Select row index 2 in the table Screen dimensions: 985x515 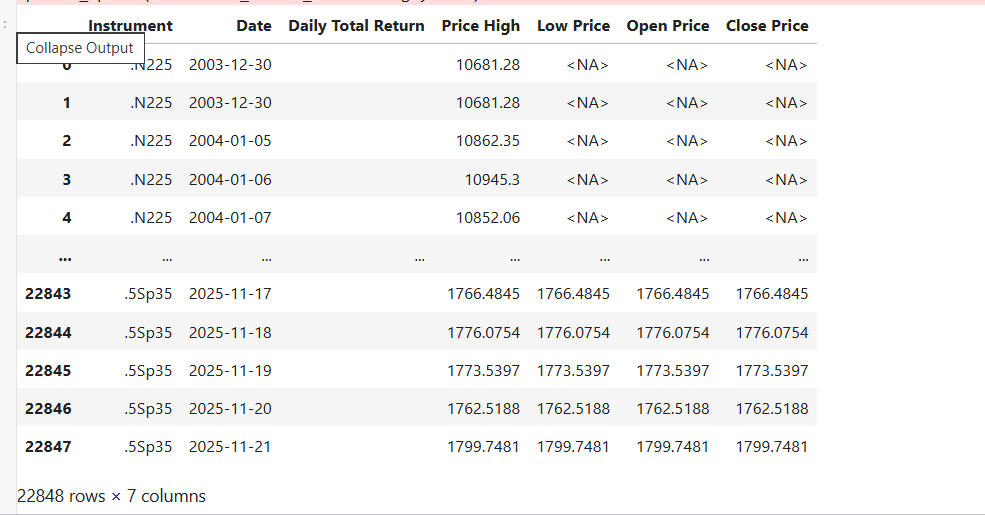66,141
